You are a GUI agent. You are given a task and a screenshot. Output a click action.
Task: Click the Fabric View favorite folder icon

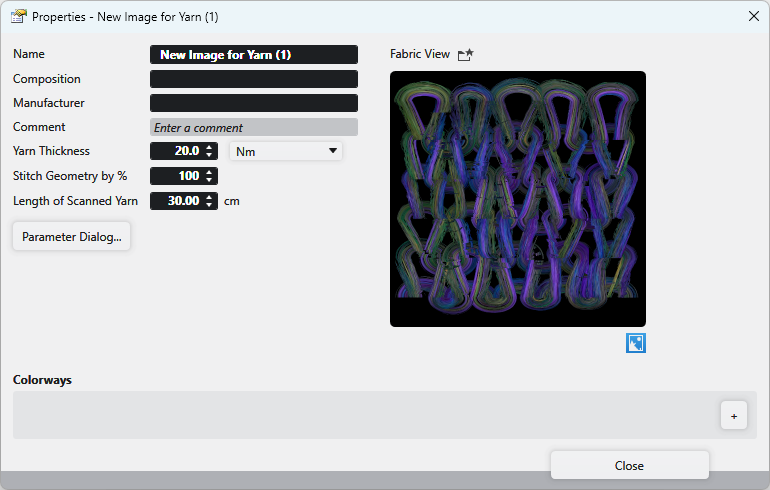465,55
